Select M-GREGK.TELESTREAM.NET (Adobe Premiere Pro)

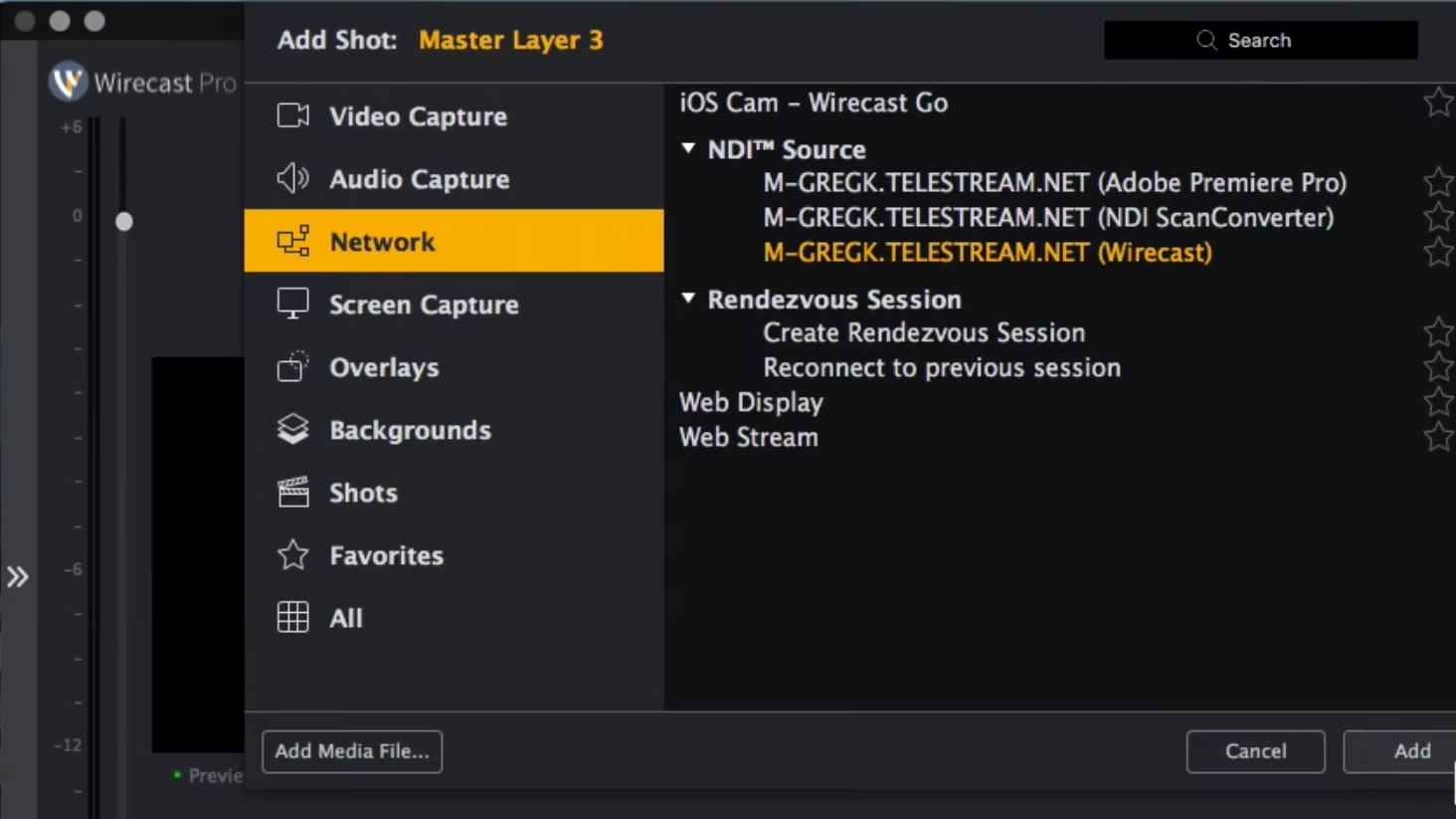(x=1055, y=183)
